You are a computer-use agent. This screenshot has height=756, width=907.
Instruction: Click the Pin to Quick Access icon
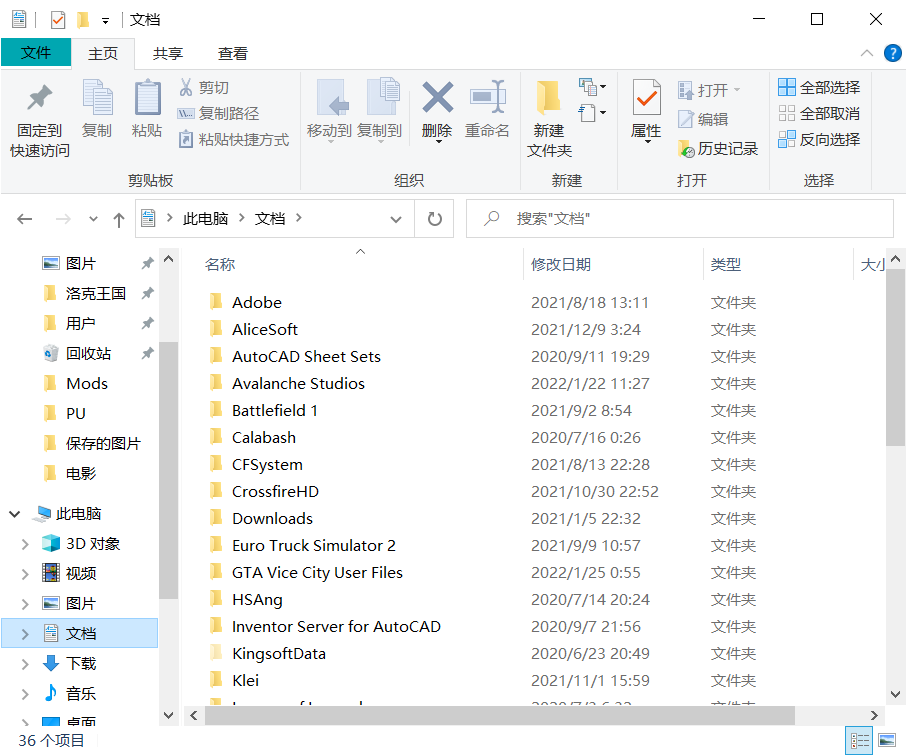[40, 100]
